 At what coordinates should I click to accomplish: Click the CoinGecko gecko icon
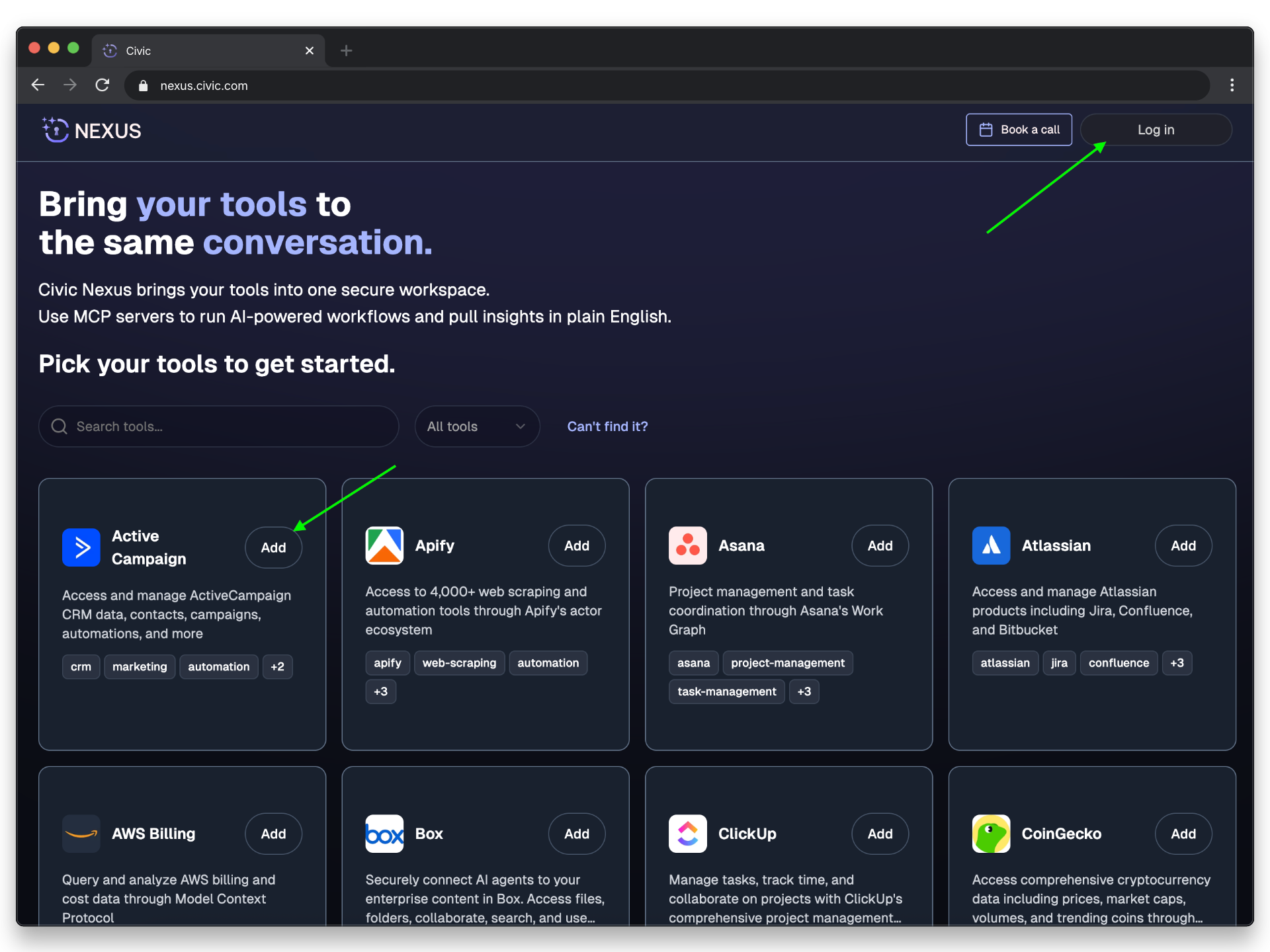[990, 834]
